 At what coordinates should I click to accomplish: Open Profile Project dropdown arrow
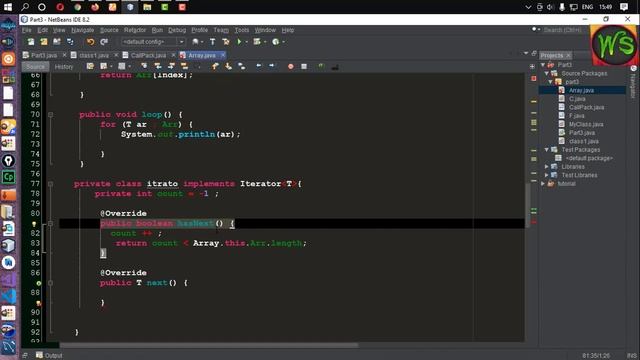tap(283, 42)
